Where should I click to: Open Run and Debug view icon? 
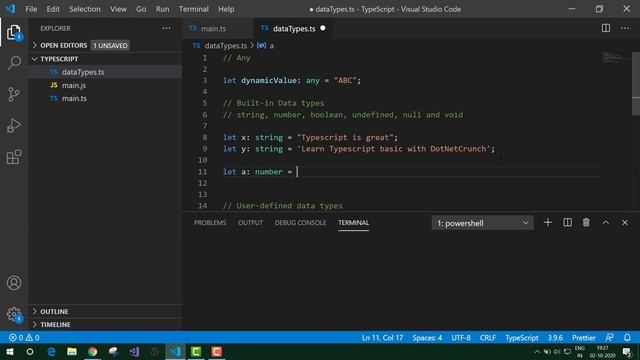coord(14,126)
